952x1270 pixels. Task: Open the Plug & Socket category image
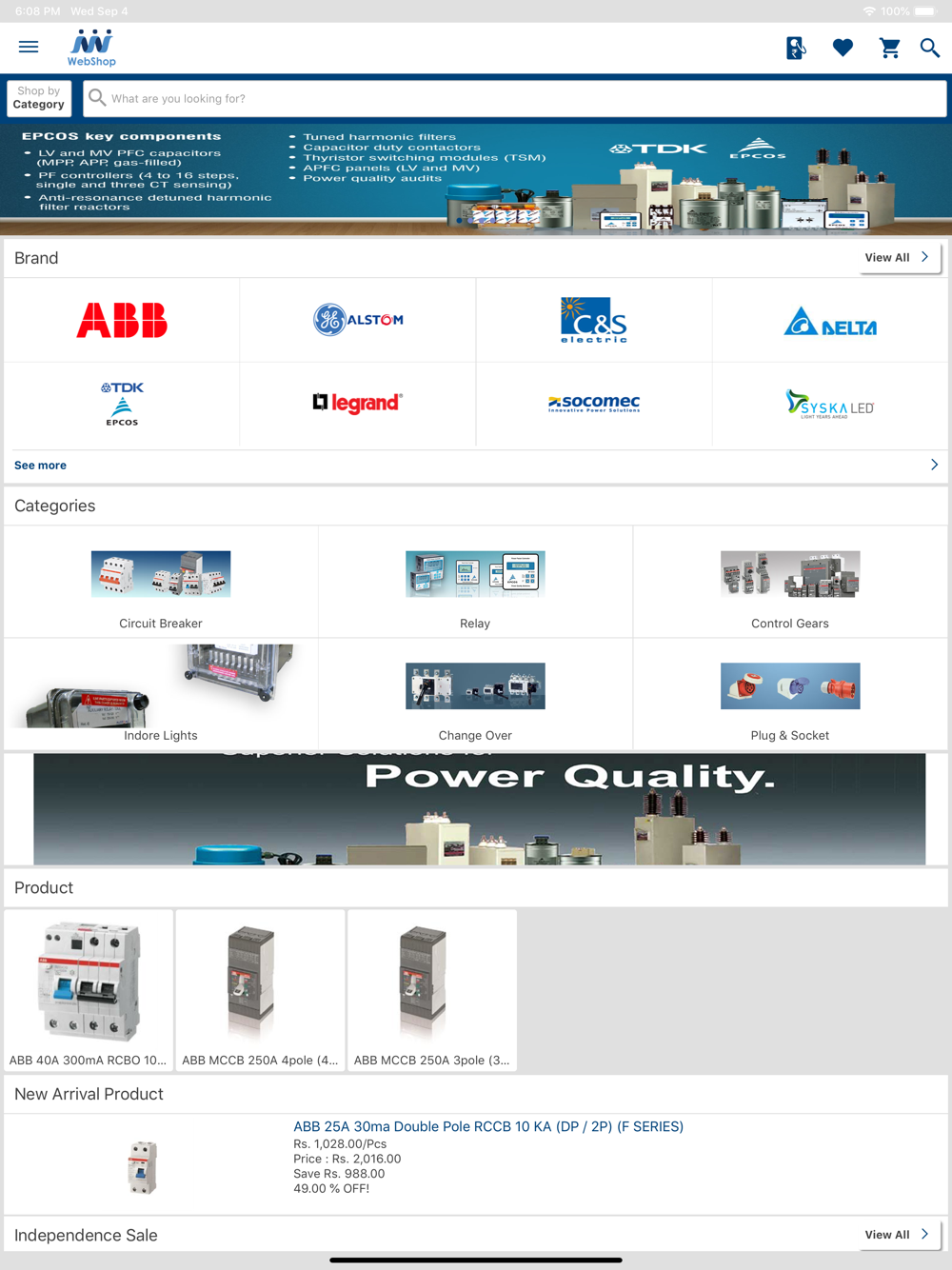point(790,685)
